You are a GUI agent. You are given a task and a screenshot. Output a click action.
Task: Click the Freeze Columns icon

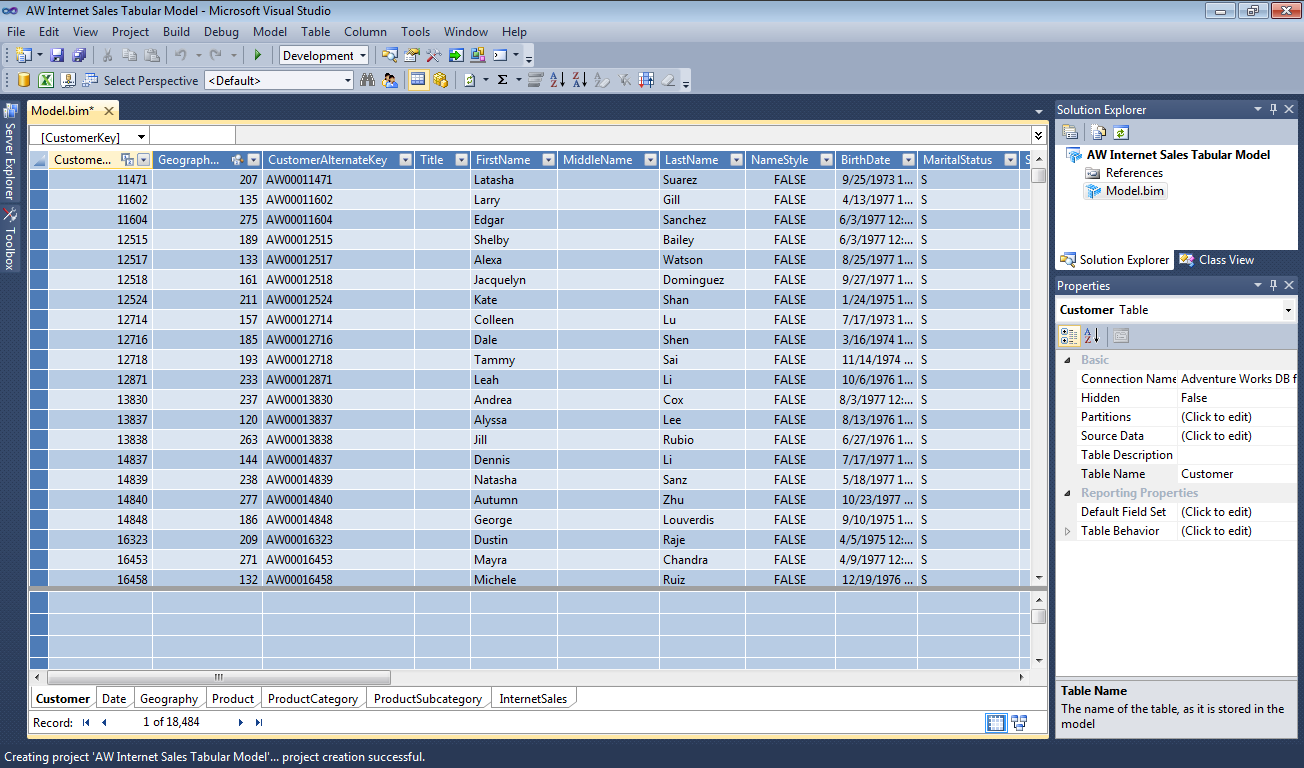point(646,80)
